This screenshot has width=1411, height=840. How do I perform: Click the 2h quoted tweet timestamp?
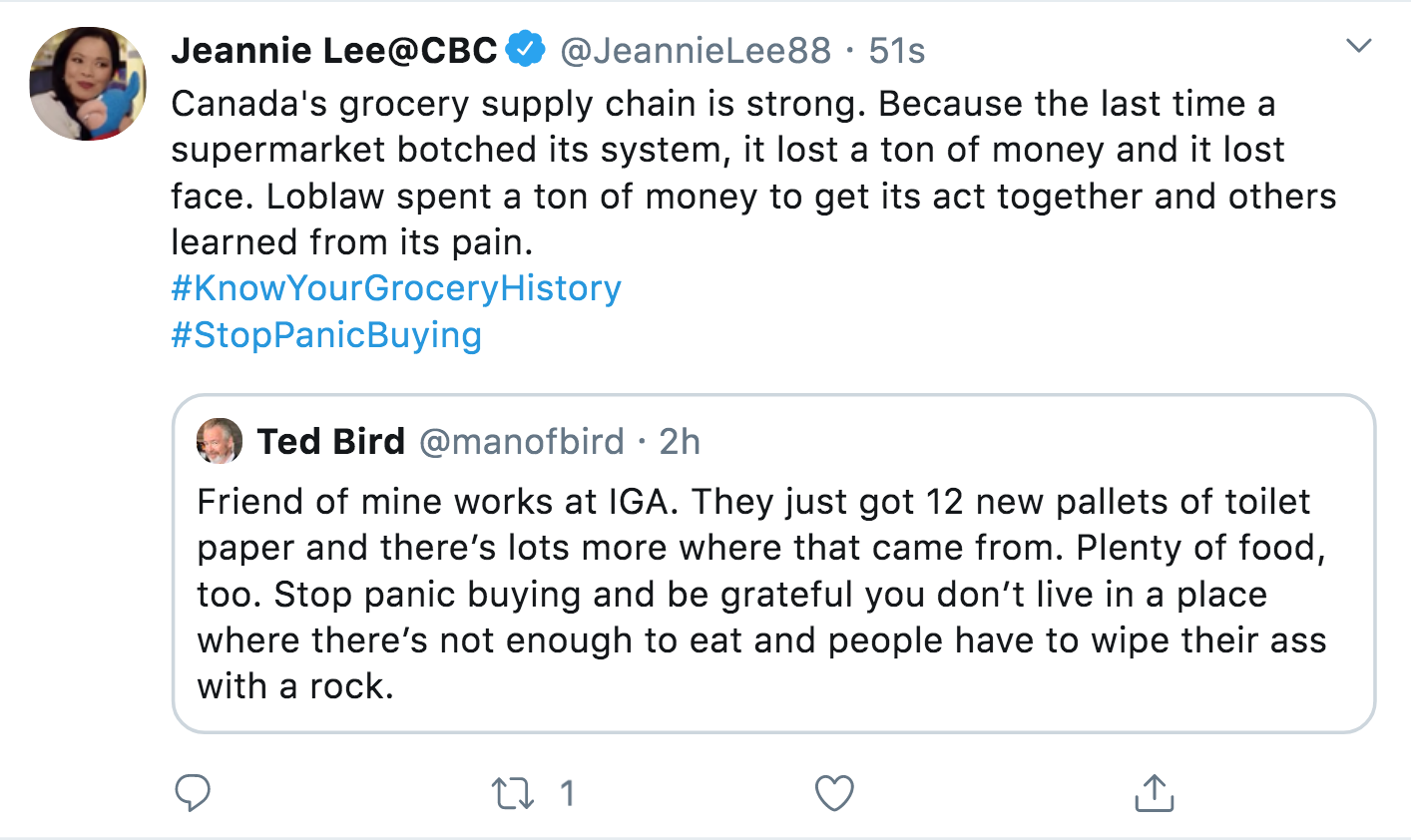680,441
